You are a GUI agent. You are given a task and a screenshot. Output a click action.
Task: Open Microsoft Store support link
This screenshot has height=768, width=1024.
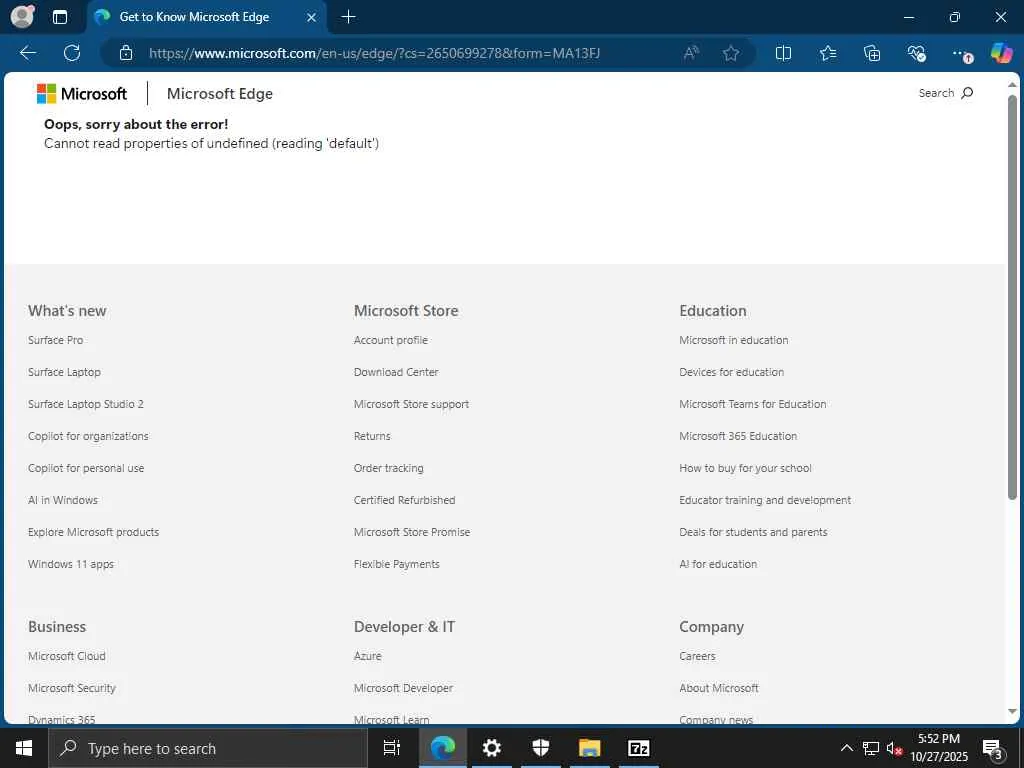tap(411, 404)
